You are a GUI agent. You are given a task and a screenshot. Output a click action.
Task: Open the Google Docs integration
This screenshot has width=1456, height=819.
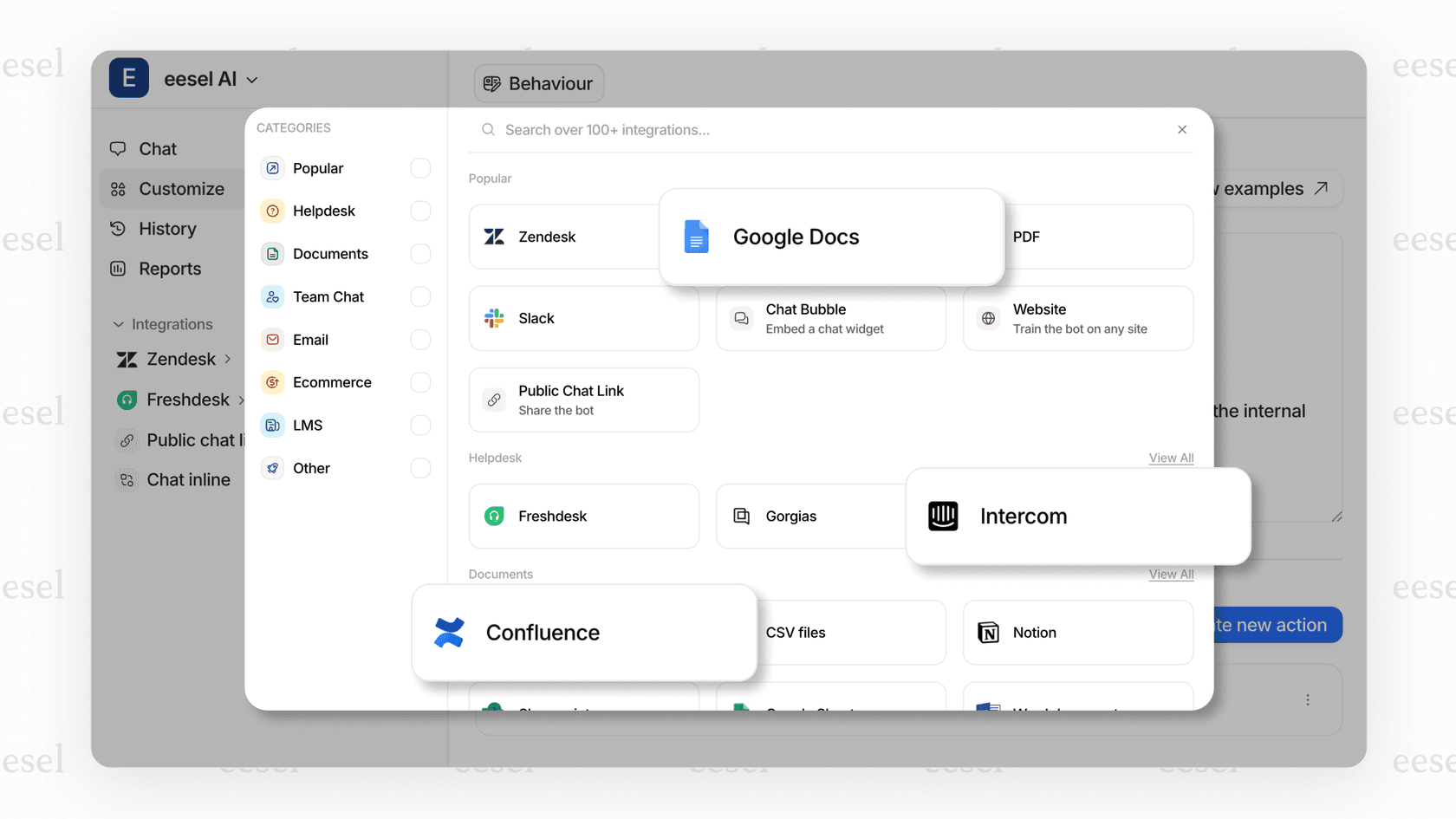point(796,237)
